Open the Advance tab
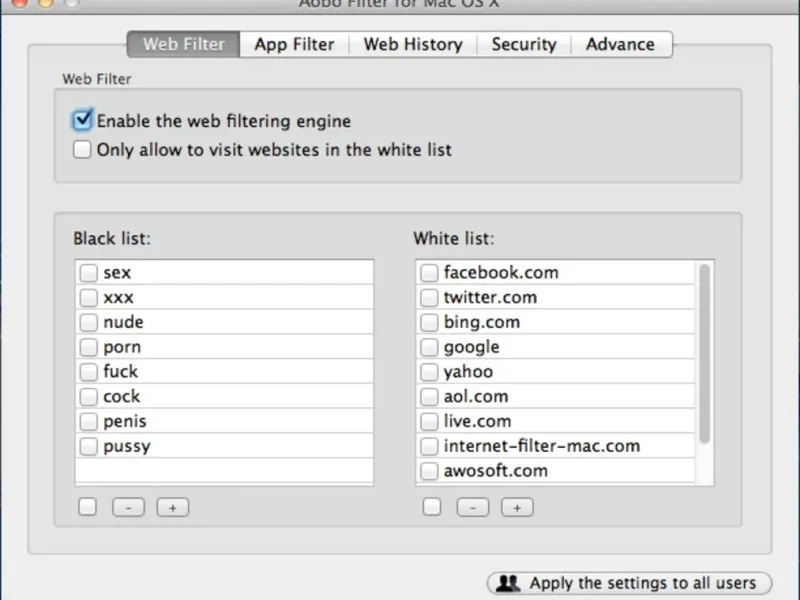Image resolution: width=800 pixels, height=600 pixels. (x=620, y=44)
